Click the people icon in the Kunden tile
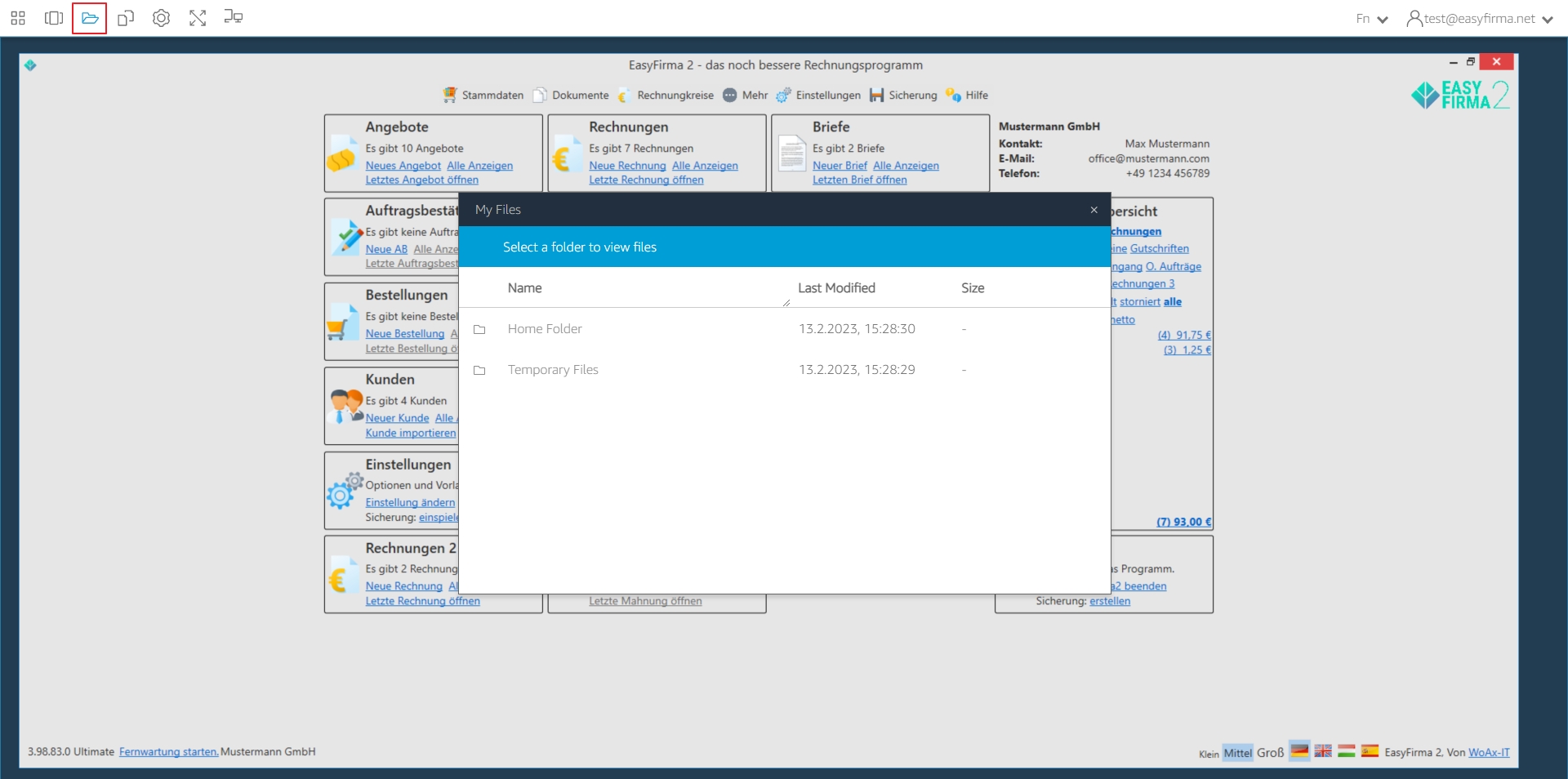Viewport: 1568px width, 779px height. click(x=346, y=406)
